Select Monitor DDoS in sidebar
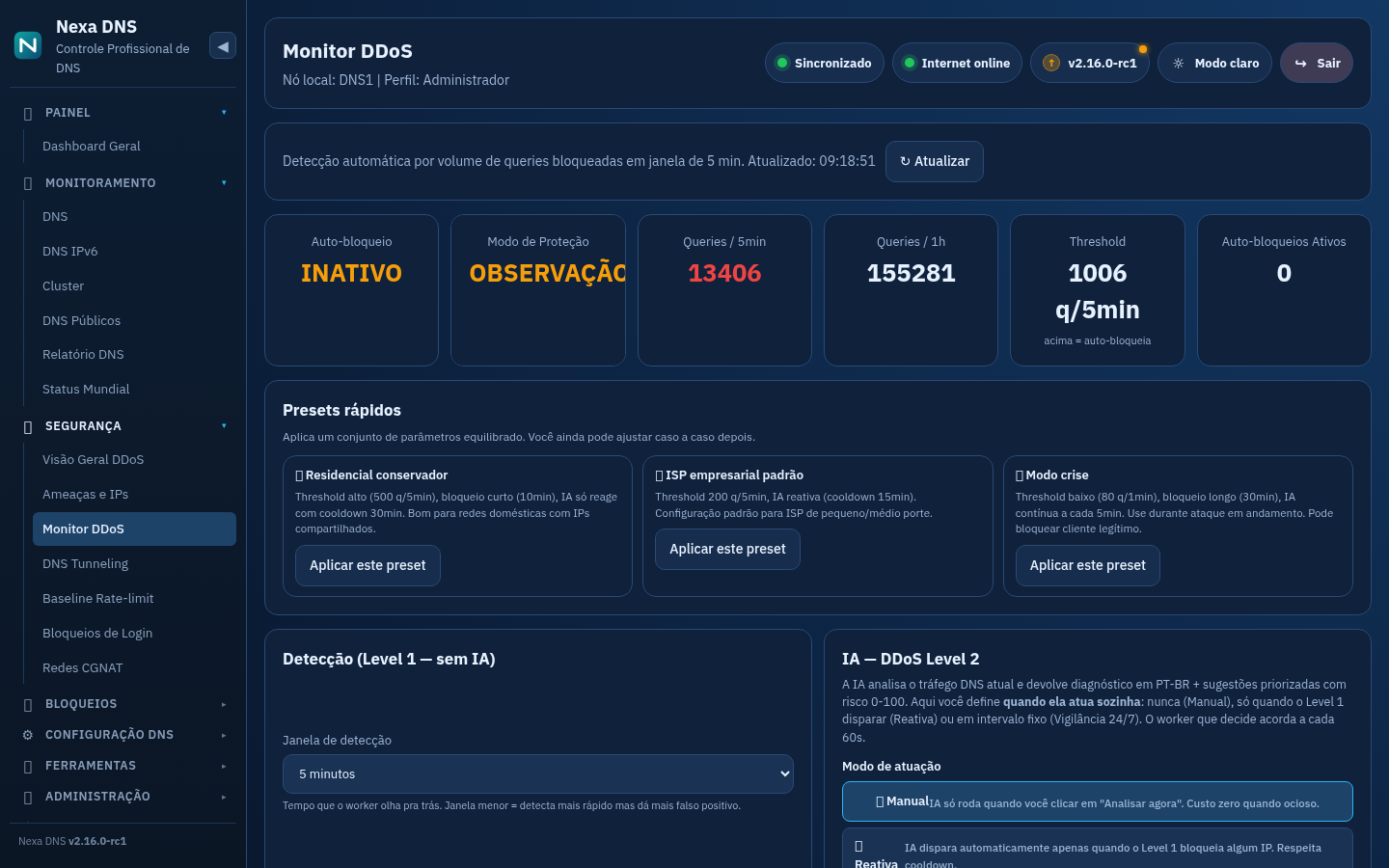The width and height of the screenshot is (1389, 868). click(x=134, y=529)
